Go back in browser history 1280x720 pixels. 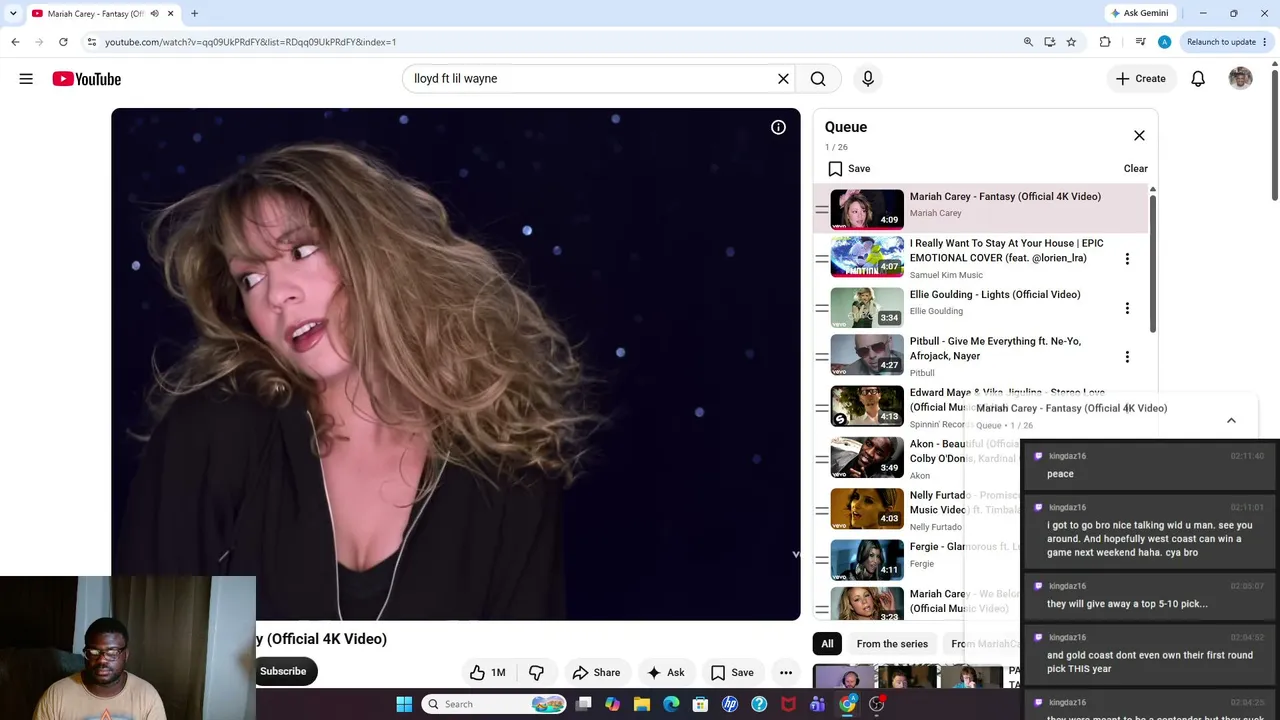click(x=15, y=42)
